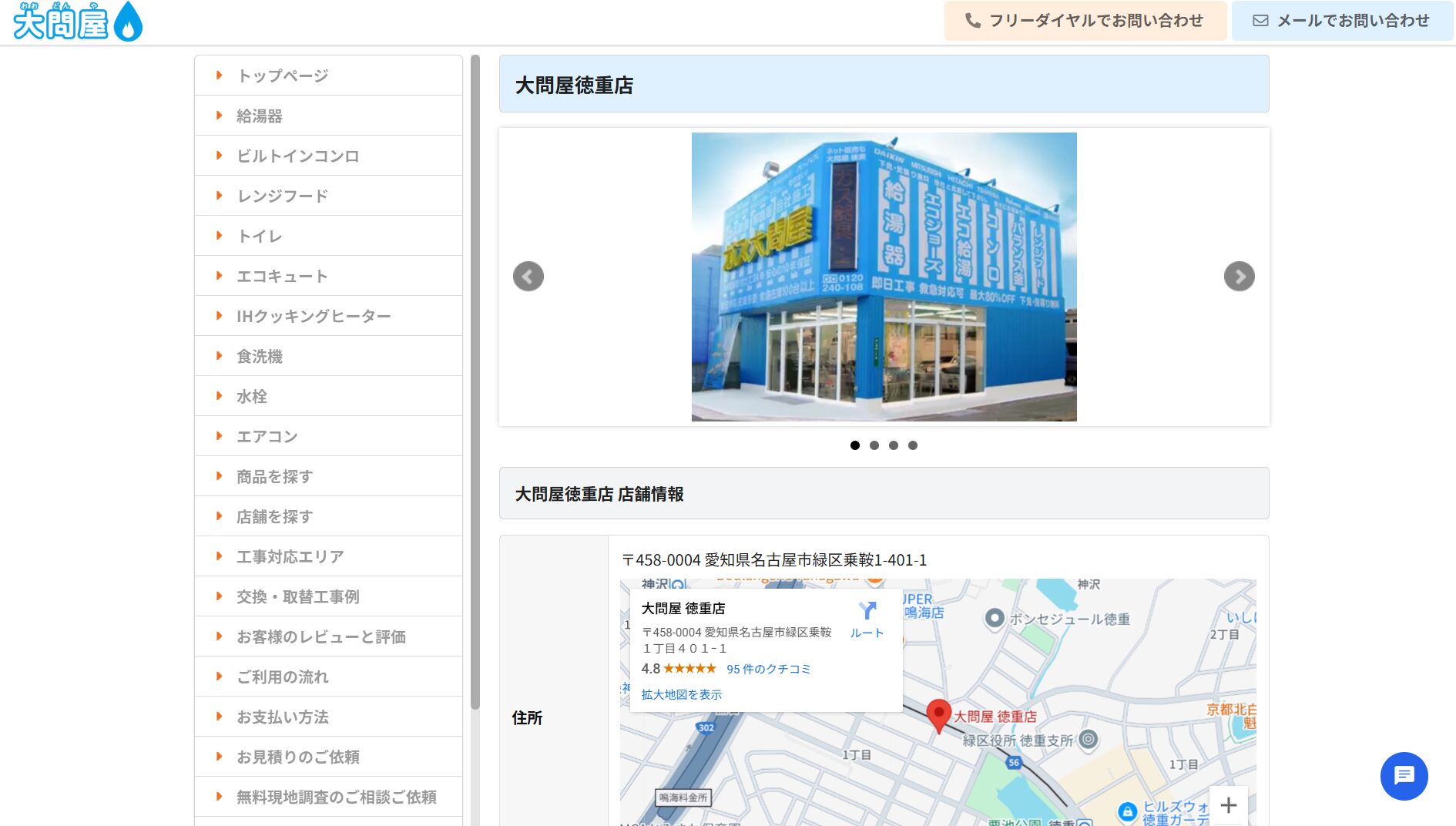Open 工事対応エリア page
This screenshot has height=826, width=1456.
click(x=329, y=556)
